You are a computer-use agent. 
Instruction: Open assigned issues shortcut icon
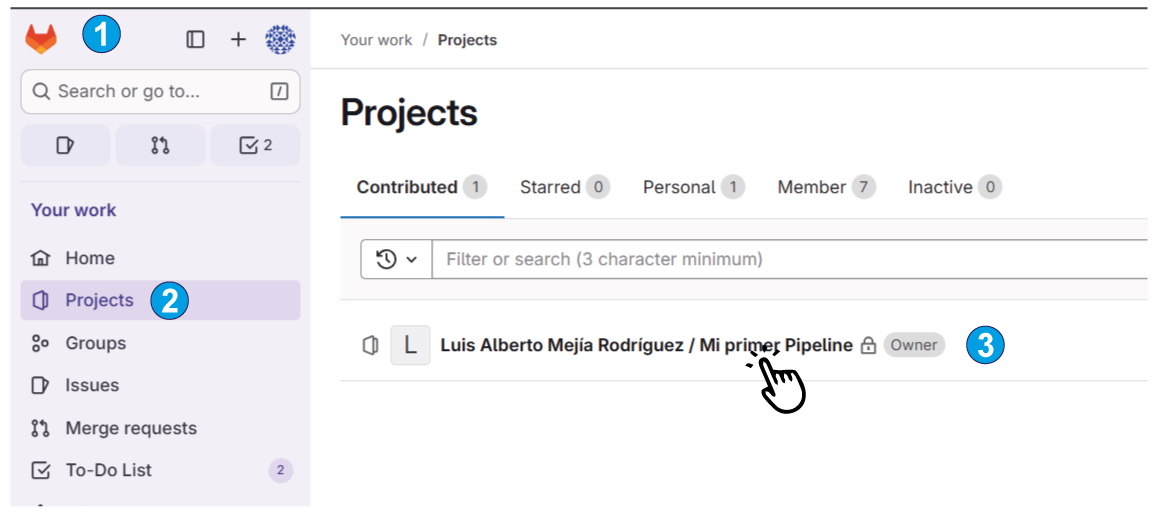click(65, 146)
